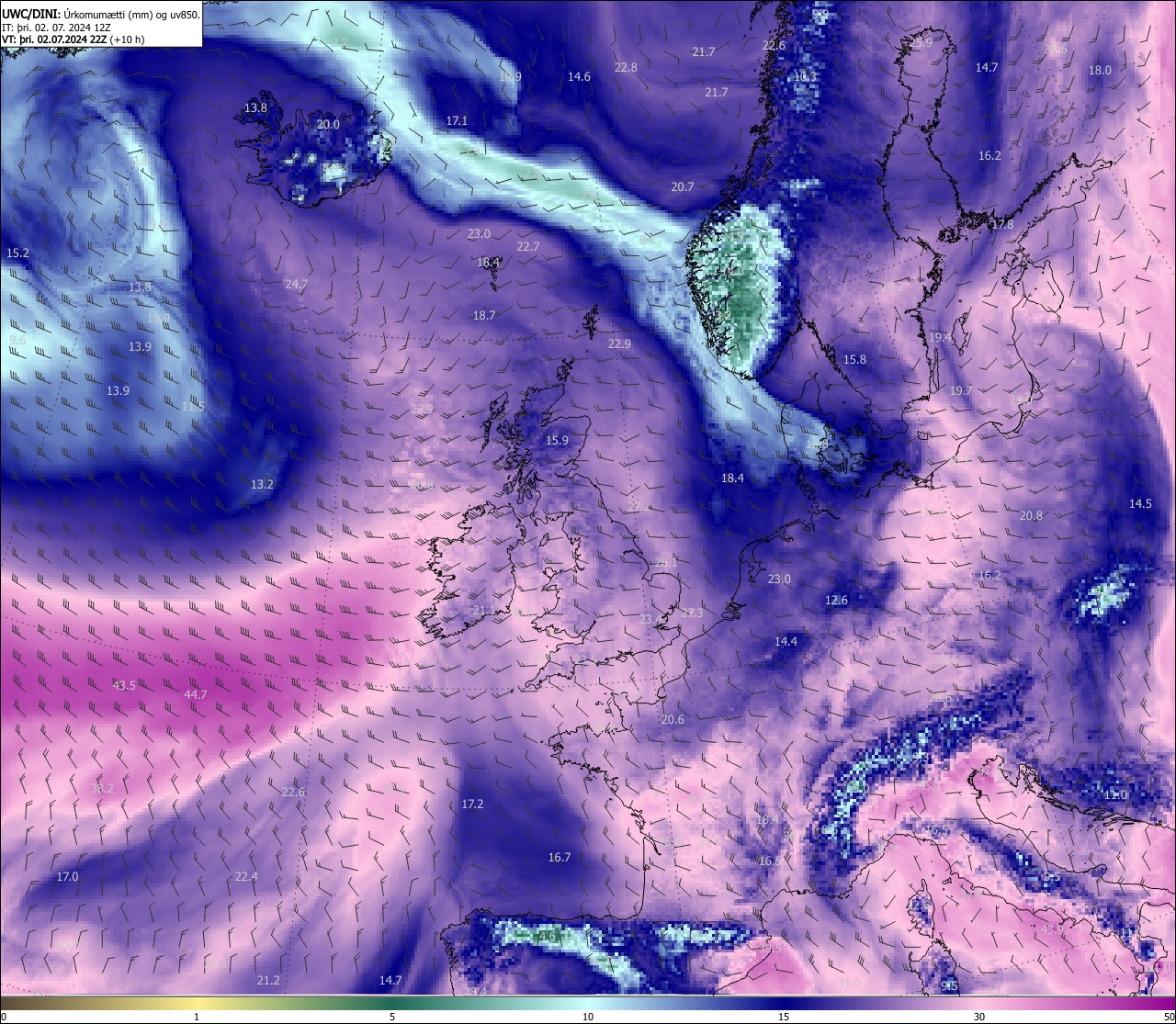Click the map value '20.6'
This screenshot has height=1024, width=1176.
click(x=673, y=719)
